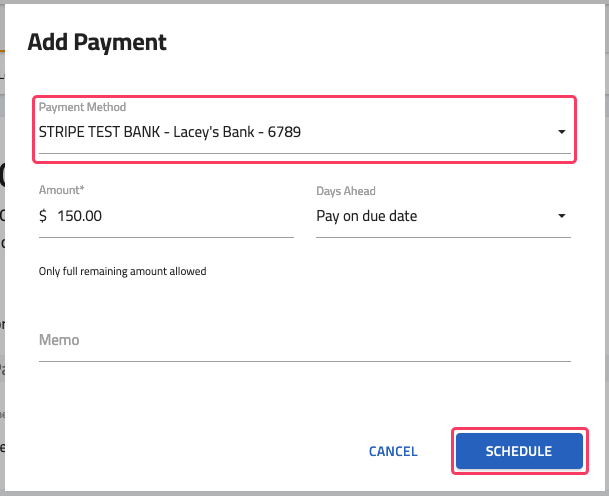Click the SCHEDULE button
The image size is (609, 496).
click(519, 451)
